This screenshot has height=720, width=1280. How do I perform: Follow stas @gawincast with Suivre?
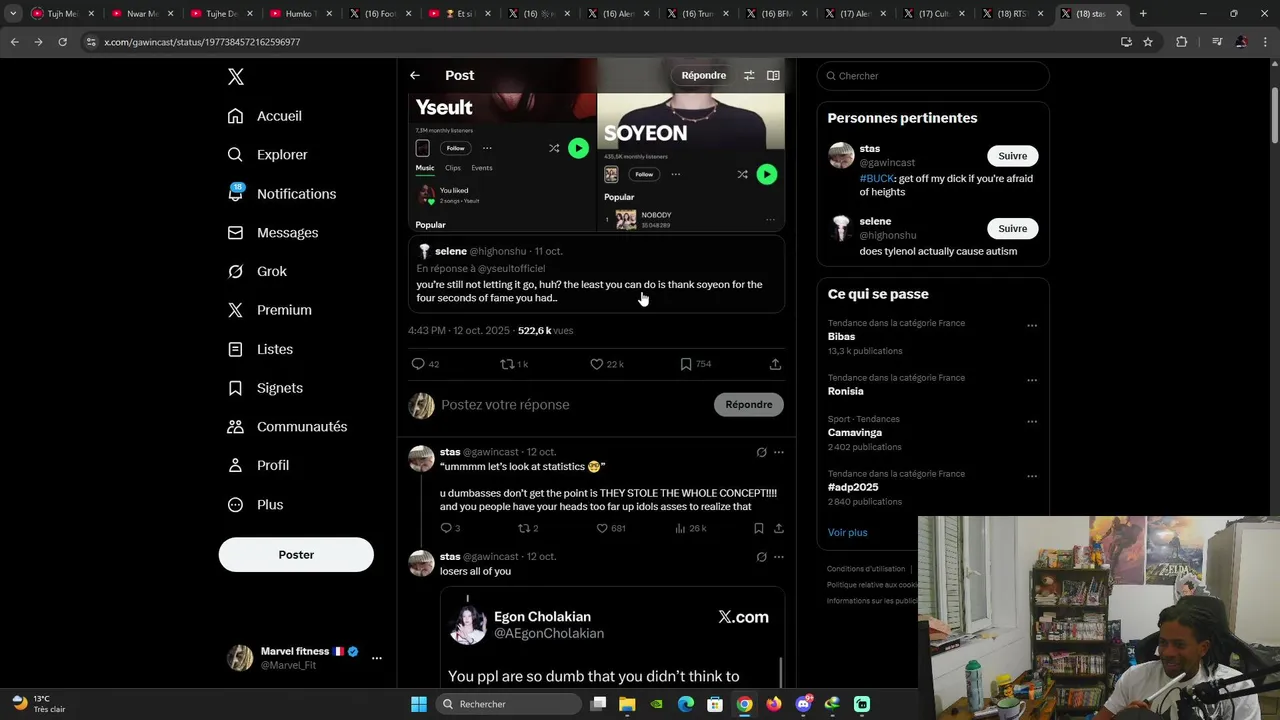click(1013, 156)
